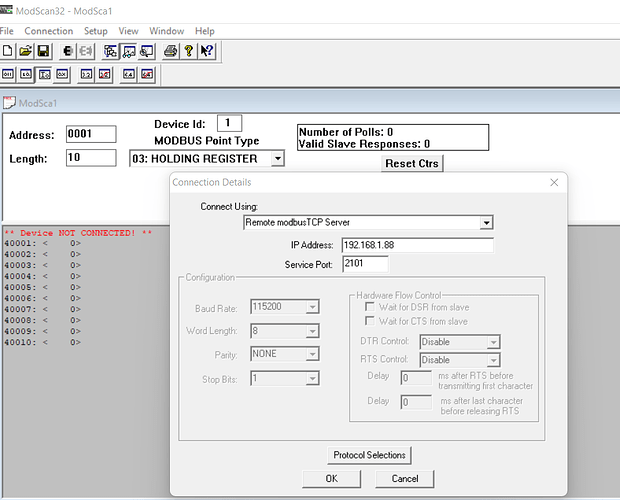Open the Connection menu
Screen dimensions: 620x500
tap(49, 31)
